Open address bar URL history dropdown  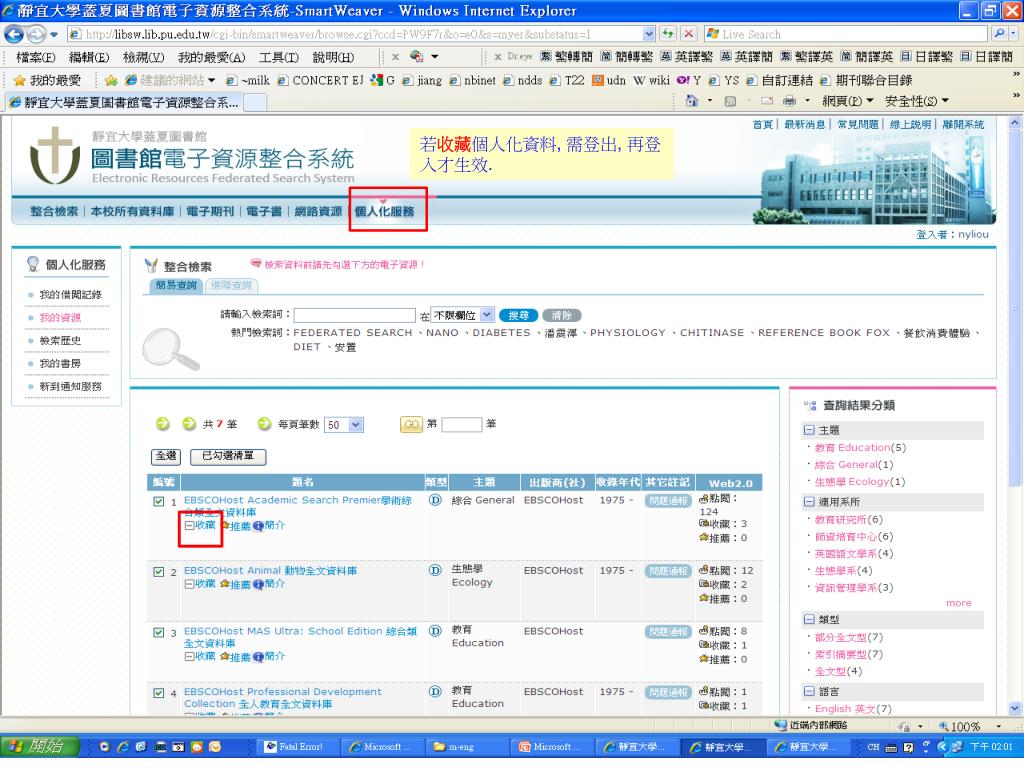(648, 34)
